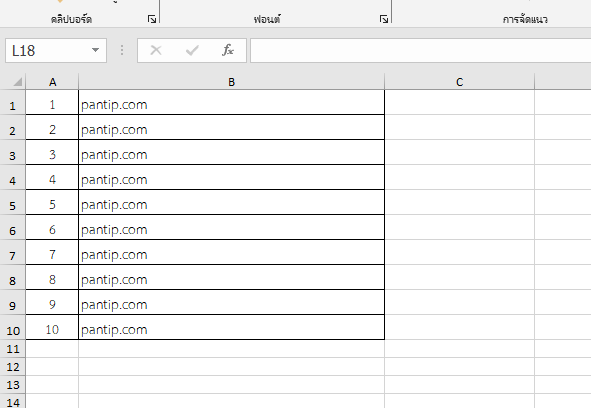Open Font group dialog launcher
591x408 pixels.
(x=384, y=19)
